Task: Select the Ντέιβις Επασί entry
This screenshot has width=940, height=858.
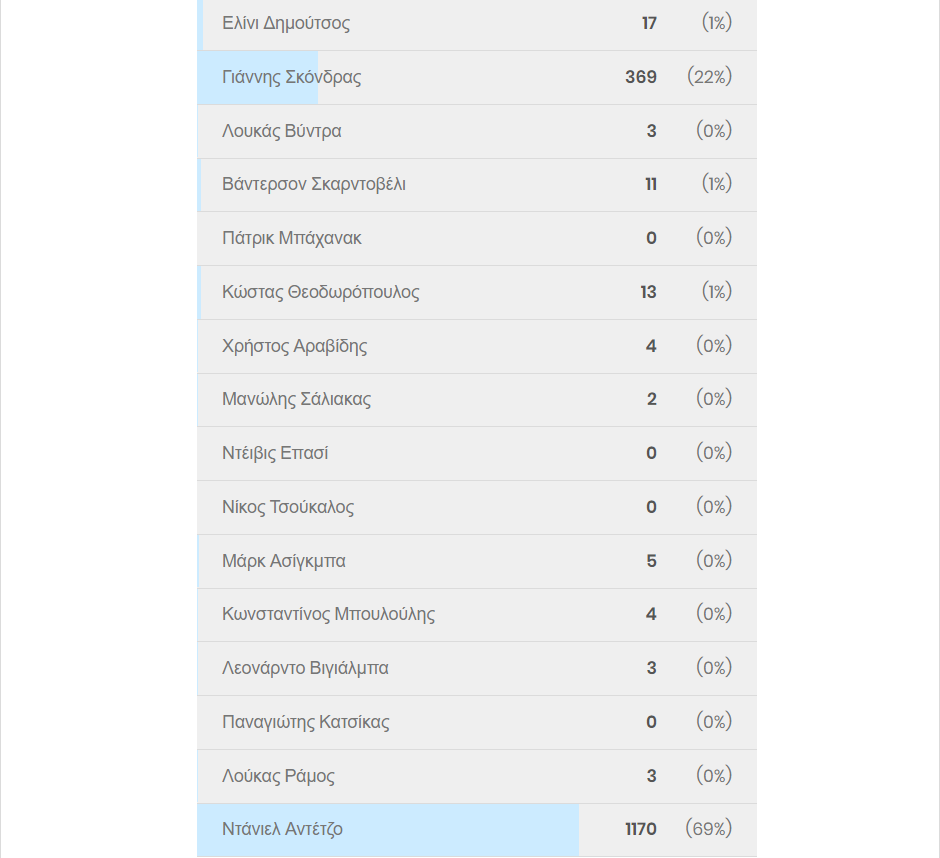Action: point(477,453)
